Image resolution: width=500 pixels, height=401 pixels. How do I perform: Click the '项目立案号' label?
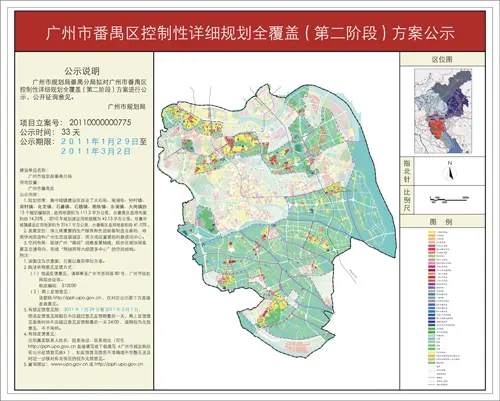coord(39,122)
